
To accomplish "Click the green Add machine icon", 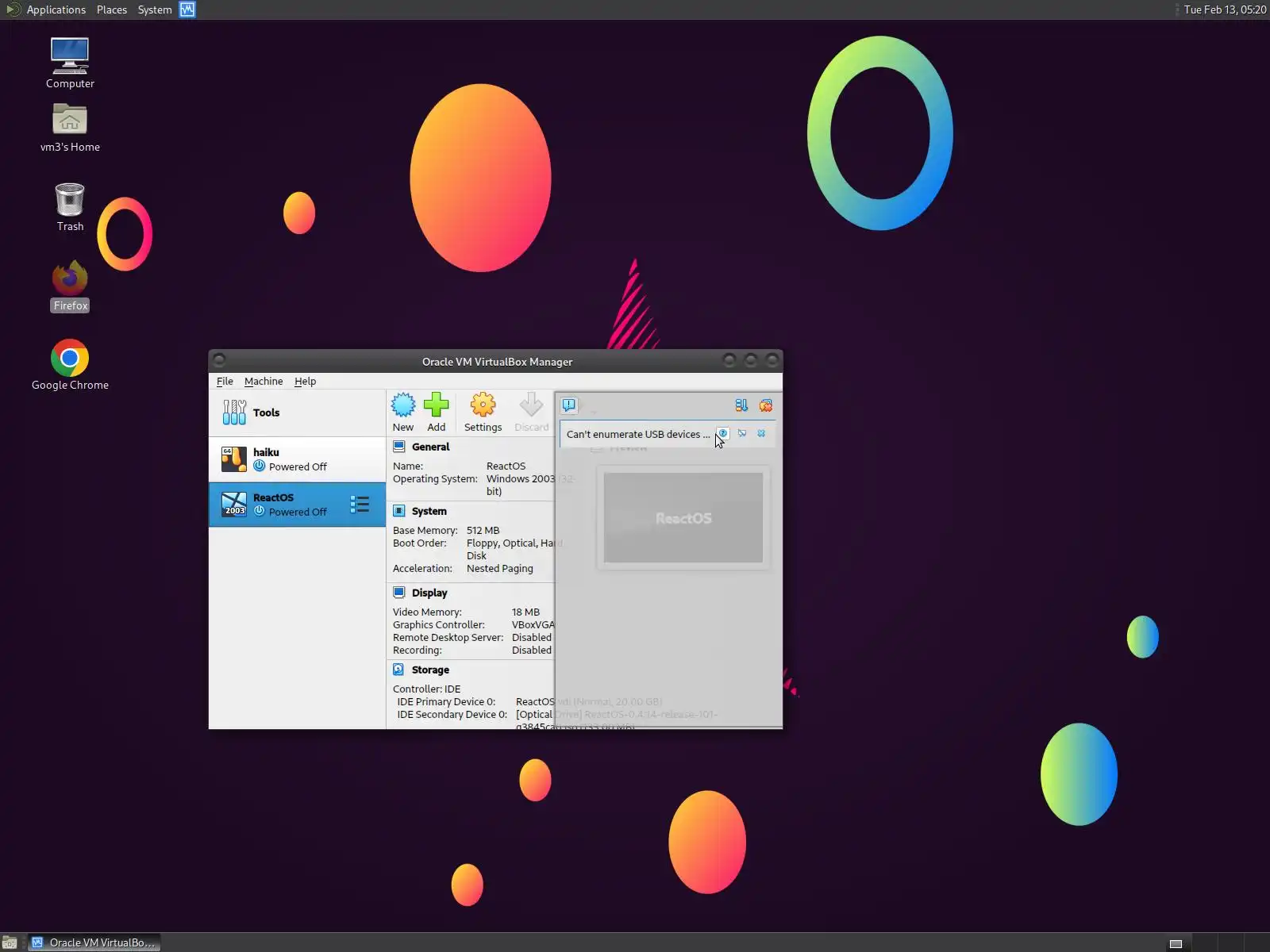I will pyautogui.click(x=436, y=405).
